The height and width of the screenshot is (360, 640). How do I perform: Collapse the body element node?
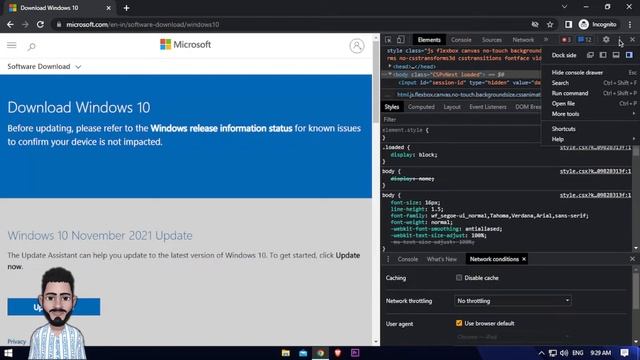coord(390,74)
